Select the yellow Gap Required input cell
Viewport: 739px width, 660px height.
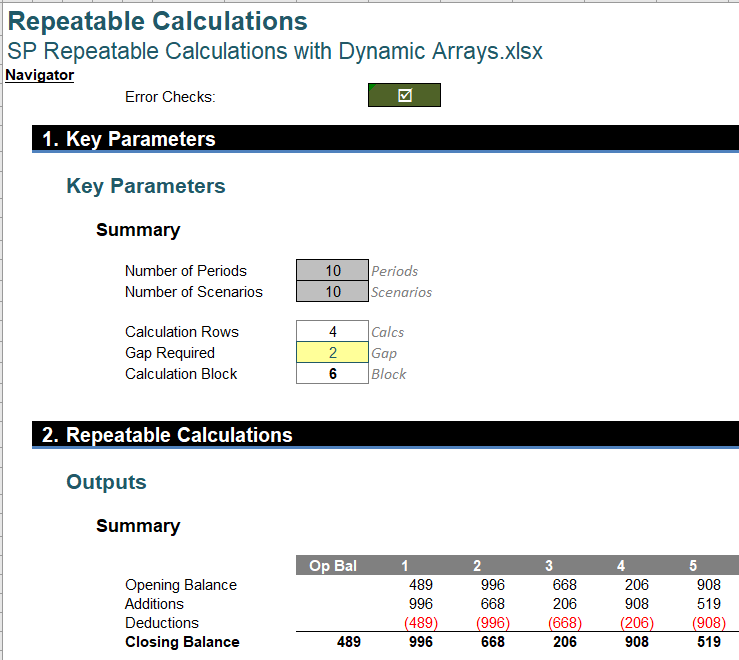332,353
